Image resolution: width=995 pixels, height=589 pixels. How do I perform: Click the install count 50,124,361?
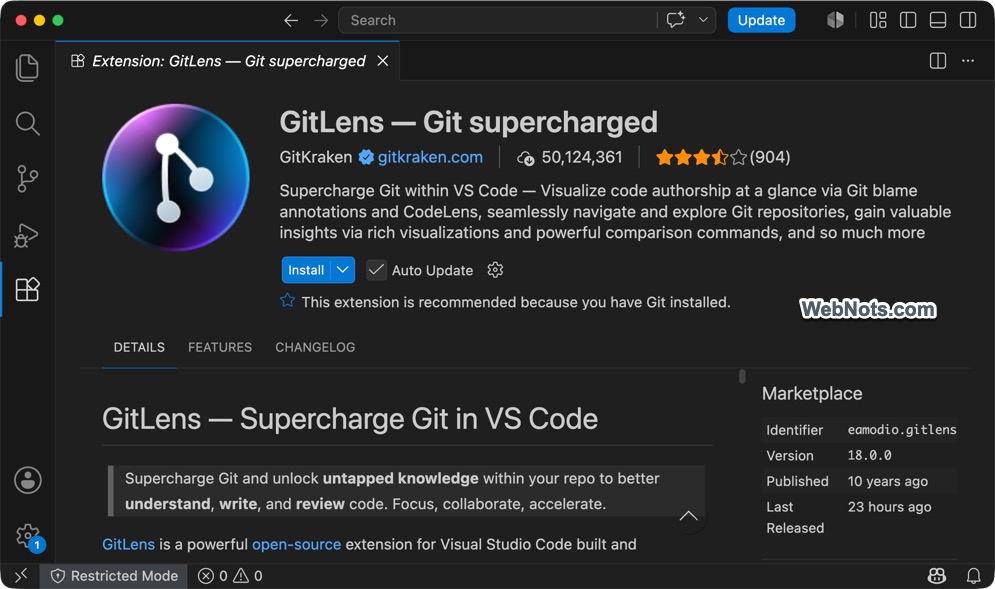click(570, 157)
